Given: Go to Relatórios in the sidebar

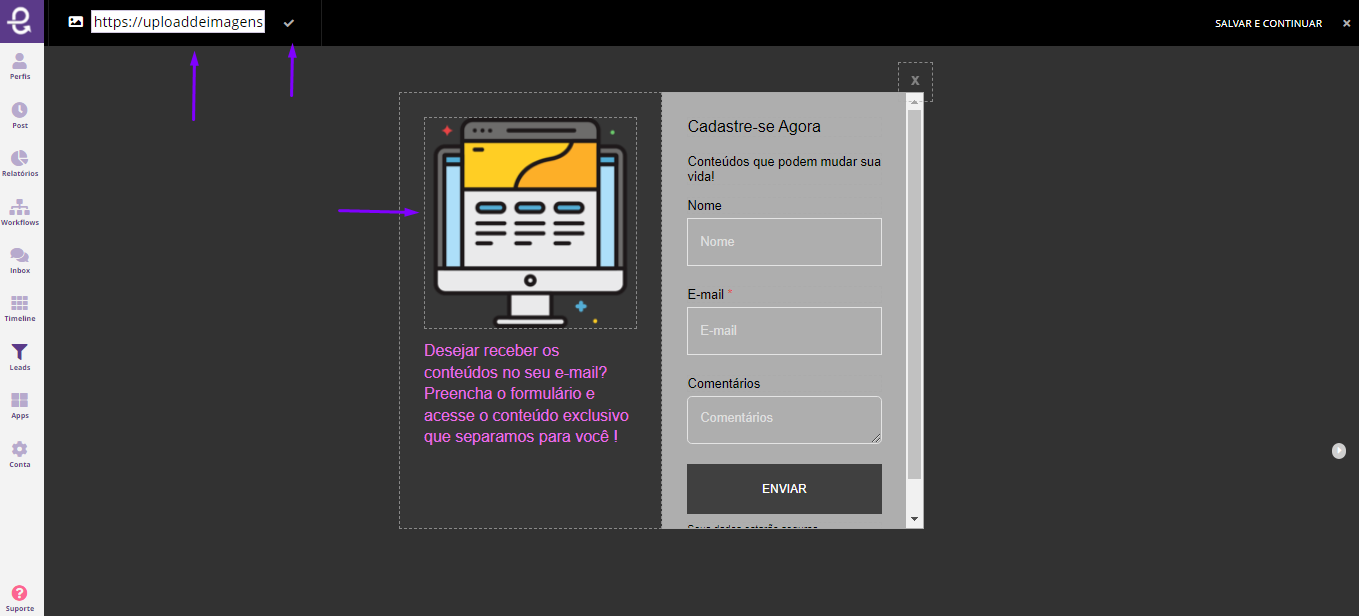Looking at the screenshot, I should [20, 164].
